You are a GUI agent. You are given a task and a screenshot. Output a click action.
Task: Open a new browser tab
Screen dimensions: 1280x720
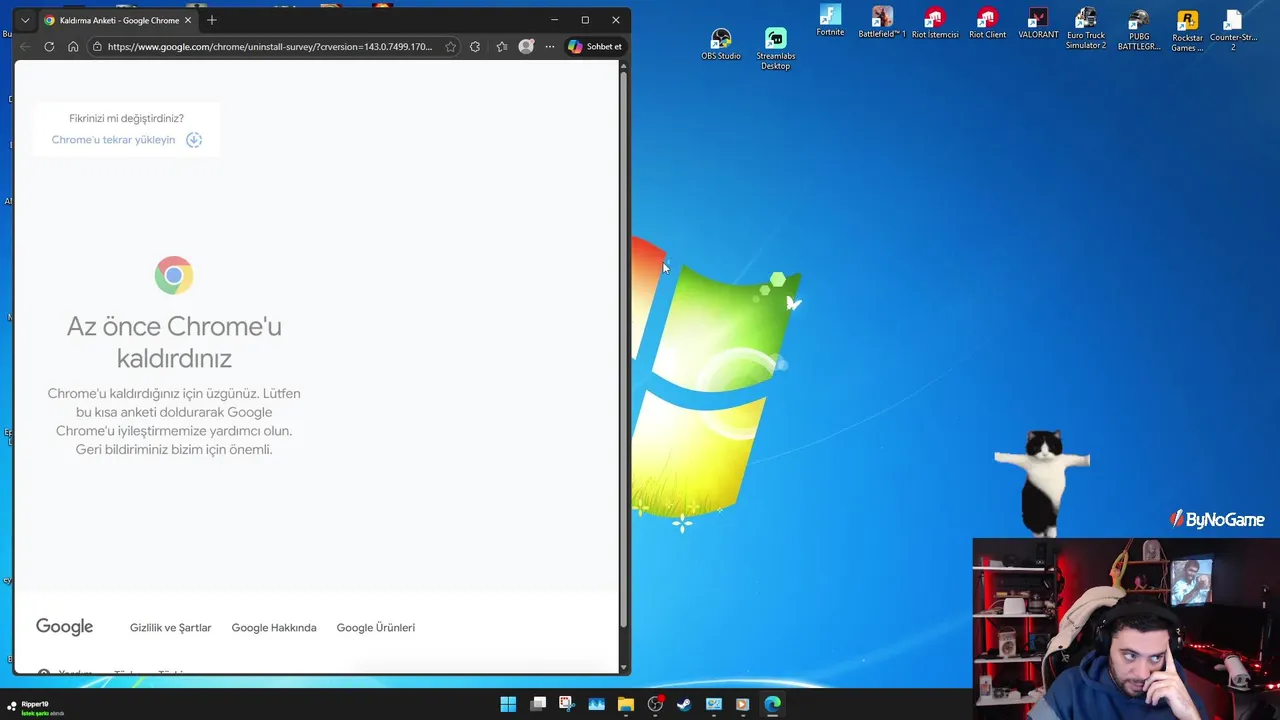(211, 20)
